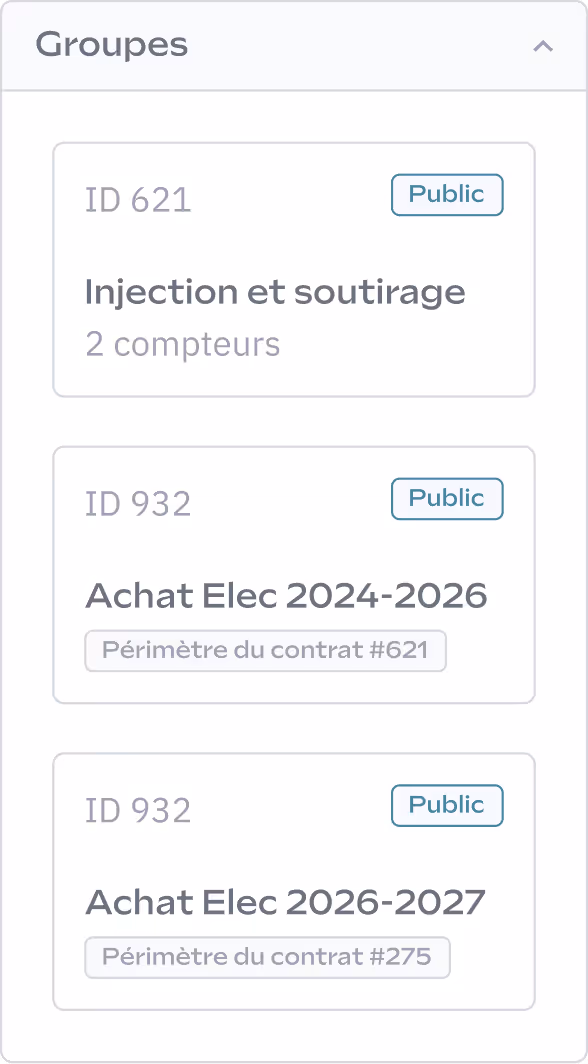588x1064 pixels.
Task: Select the Injection et soutirage card
Action: click(x=293, y=268)
